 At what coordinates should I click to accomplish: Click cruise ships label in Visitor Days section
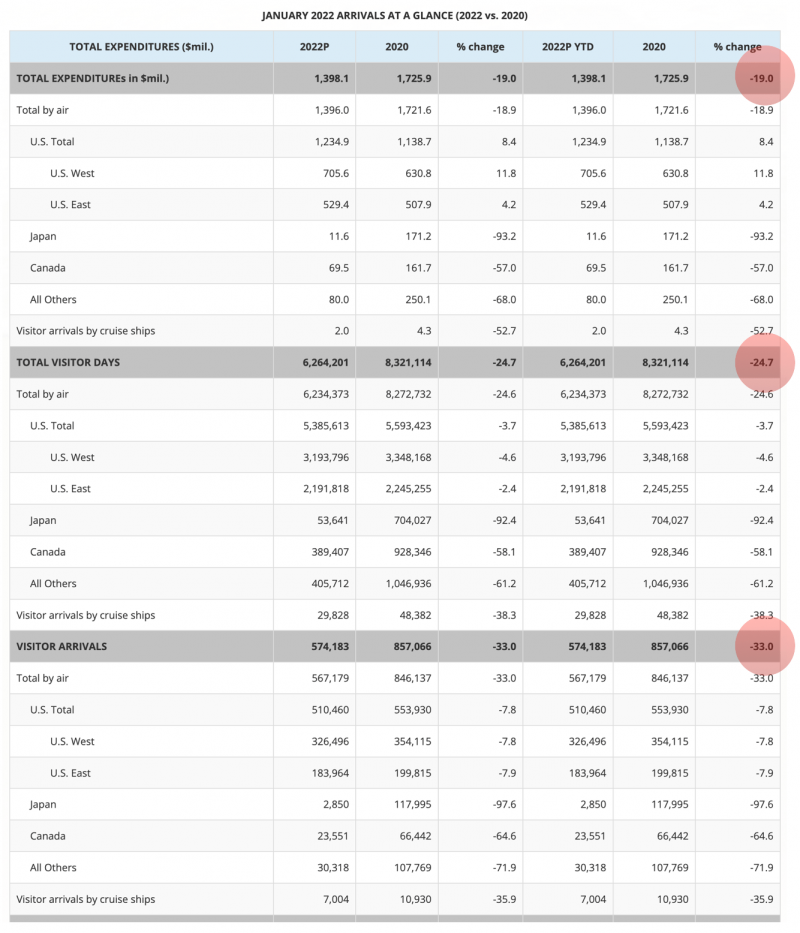(86, 615)
